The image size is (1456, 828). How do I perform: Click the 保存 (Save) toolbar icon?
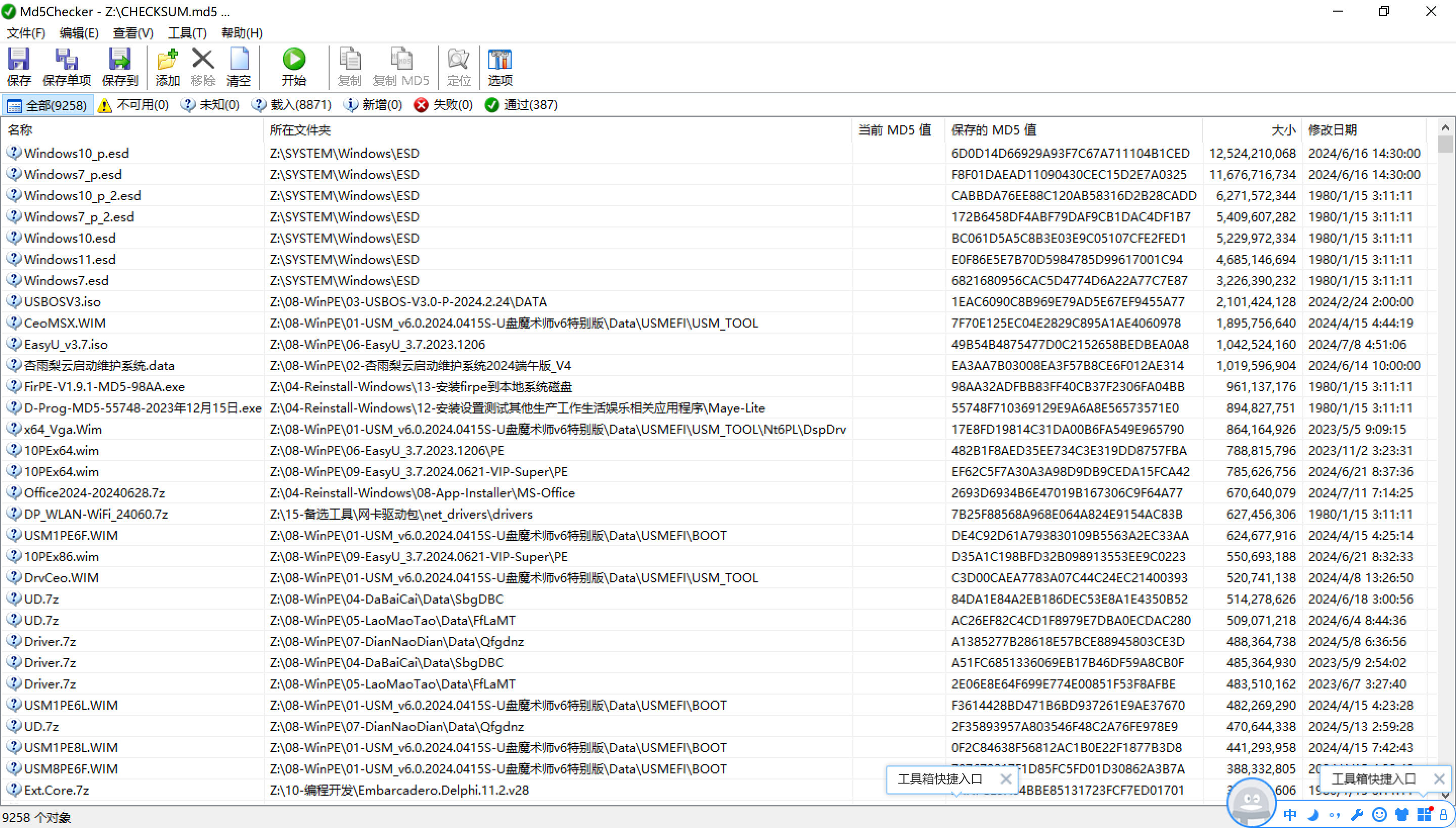pos(19,67)
